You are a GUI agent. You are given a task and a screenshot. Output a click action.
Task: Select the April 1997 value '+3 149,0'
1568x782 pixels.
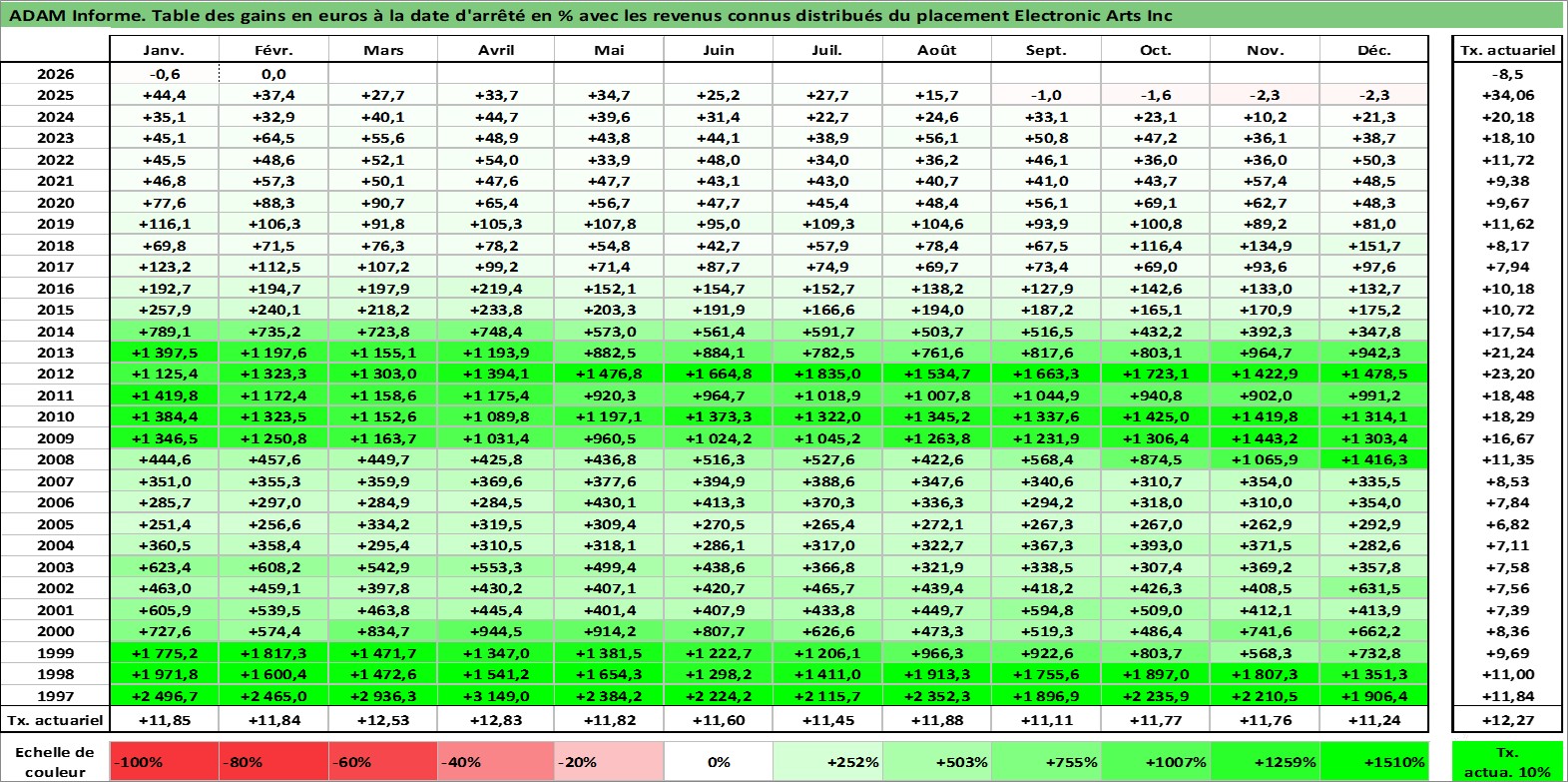(496, 696)
